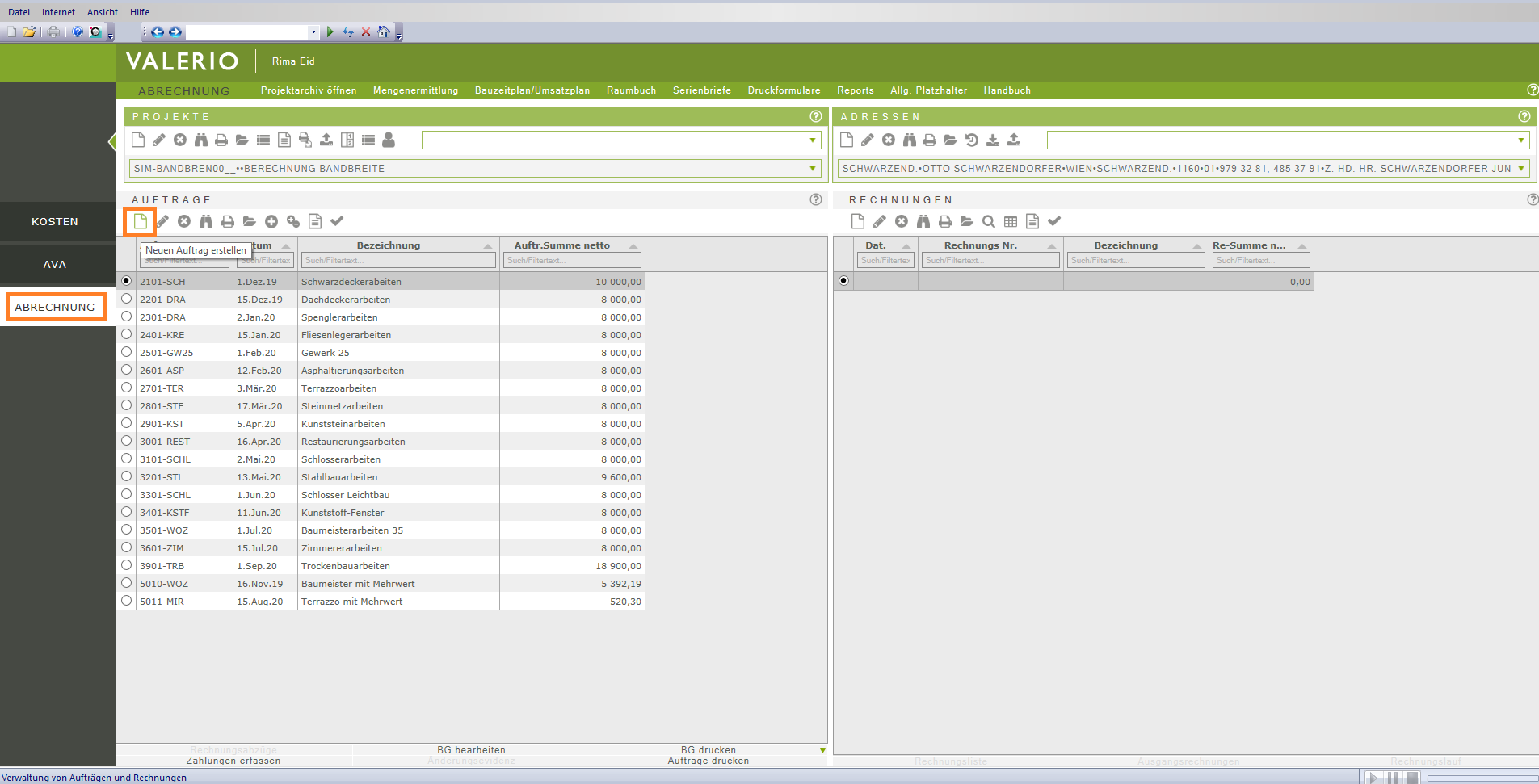Select the 2201-DRA Dachdeckerarbeiten radio button

pos(127,299)
